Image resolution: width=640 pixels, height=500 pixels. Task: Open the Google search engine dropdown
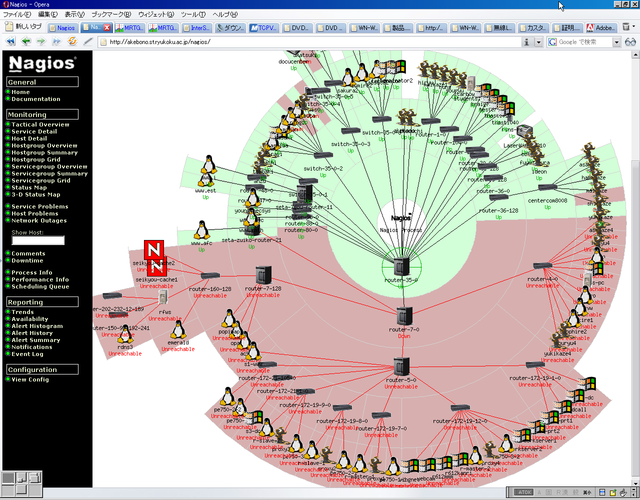click(x=616, y=42)
